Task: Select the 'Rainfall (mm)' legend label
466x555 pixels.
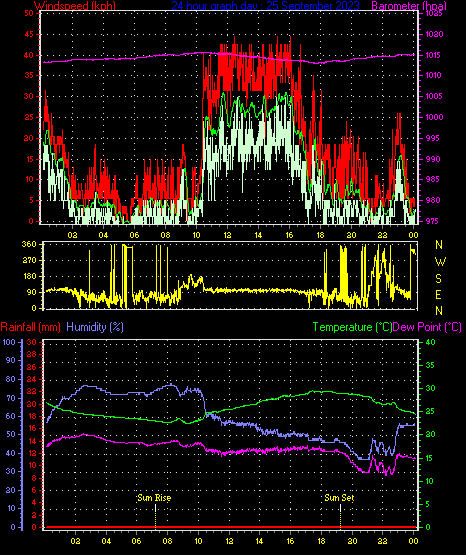Action: pos(30,327)
